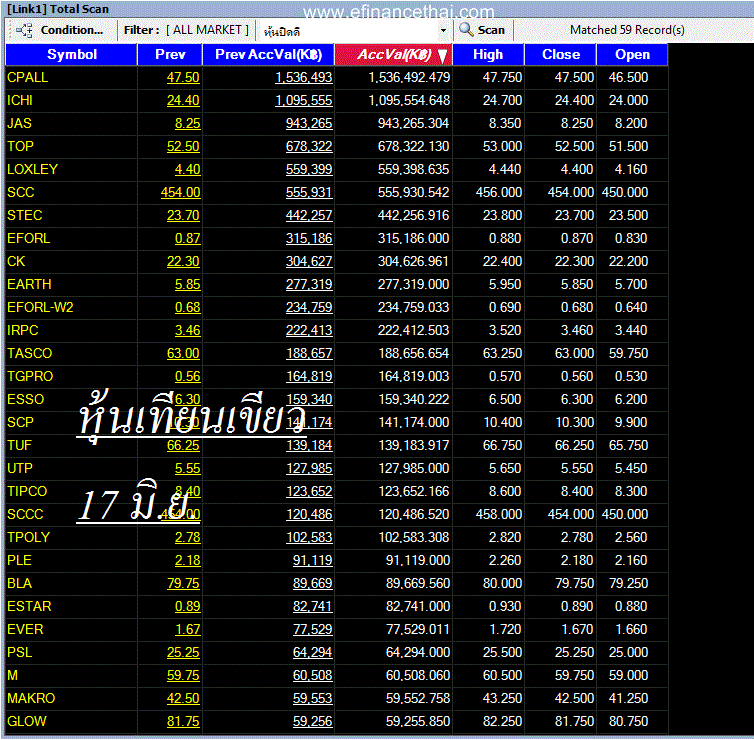Select the PLE symbol
754x740 pixels.
point(19,561)
